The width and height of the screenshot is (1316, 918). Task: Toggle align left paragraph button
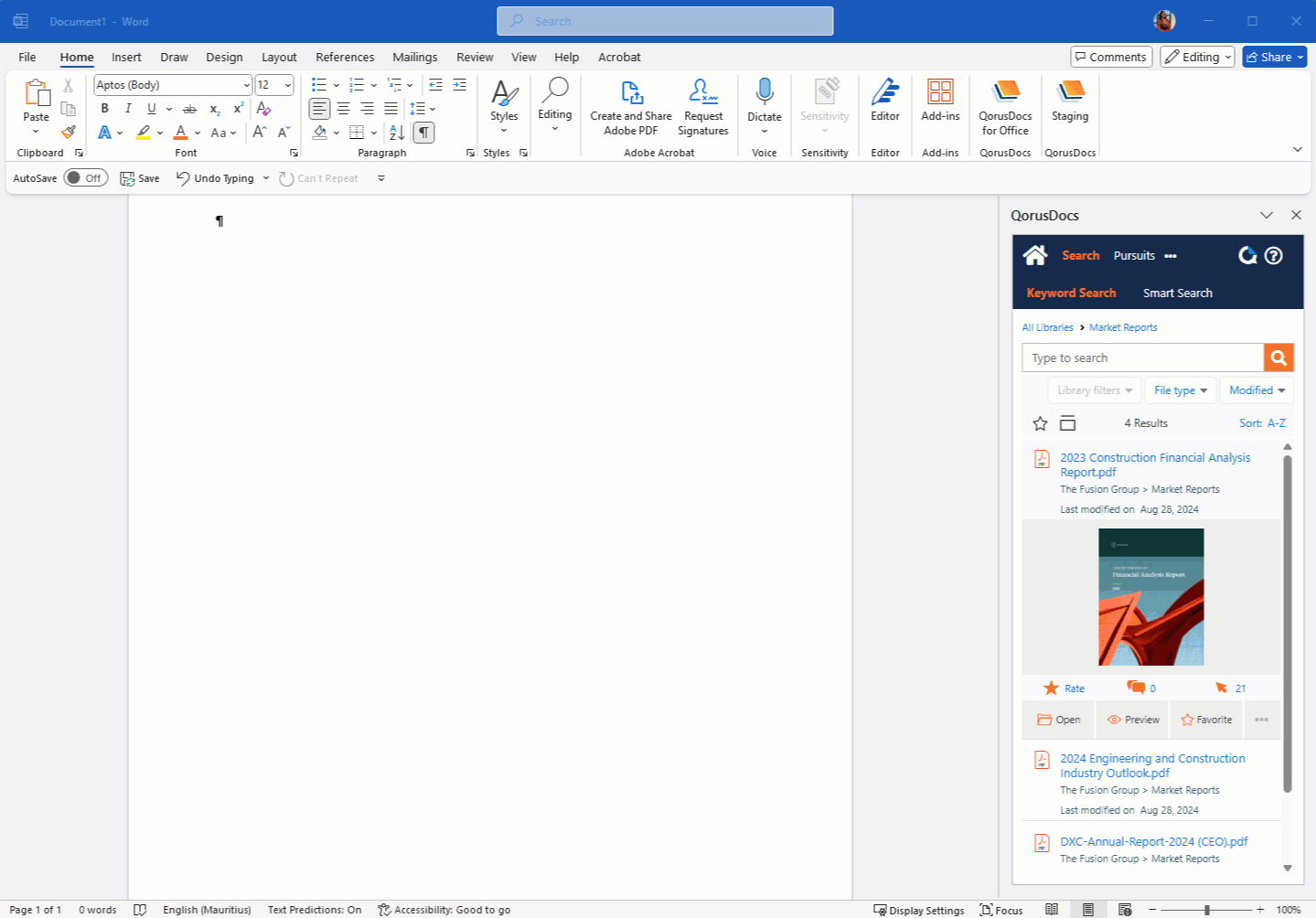click(x=319, y=109)
